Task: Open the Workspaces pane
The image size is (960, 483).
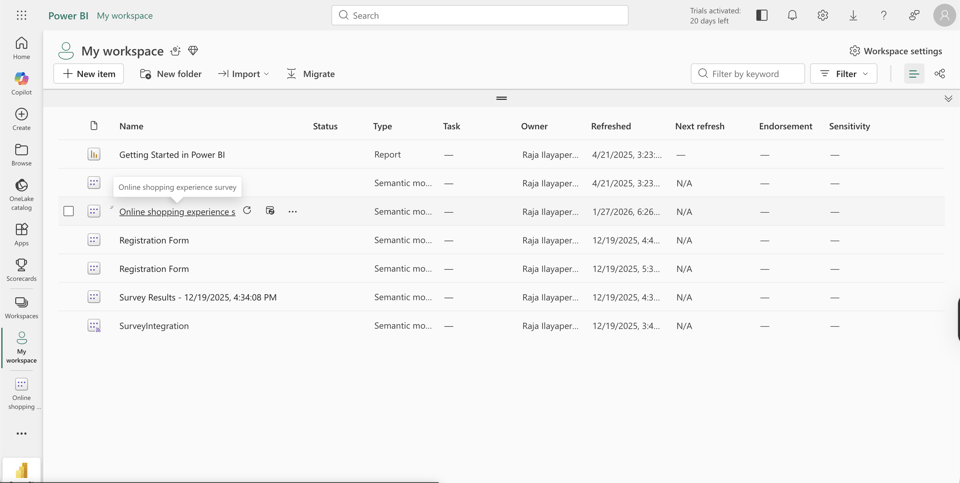Action: 21,307
